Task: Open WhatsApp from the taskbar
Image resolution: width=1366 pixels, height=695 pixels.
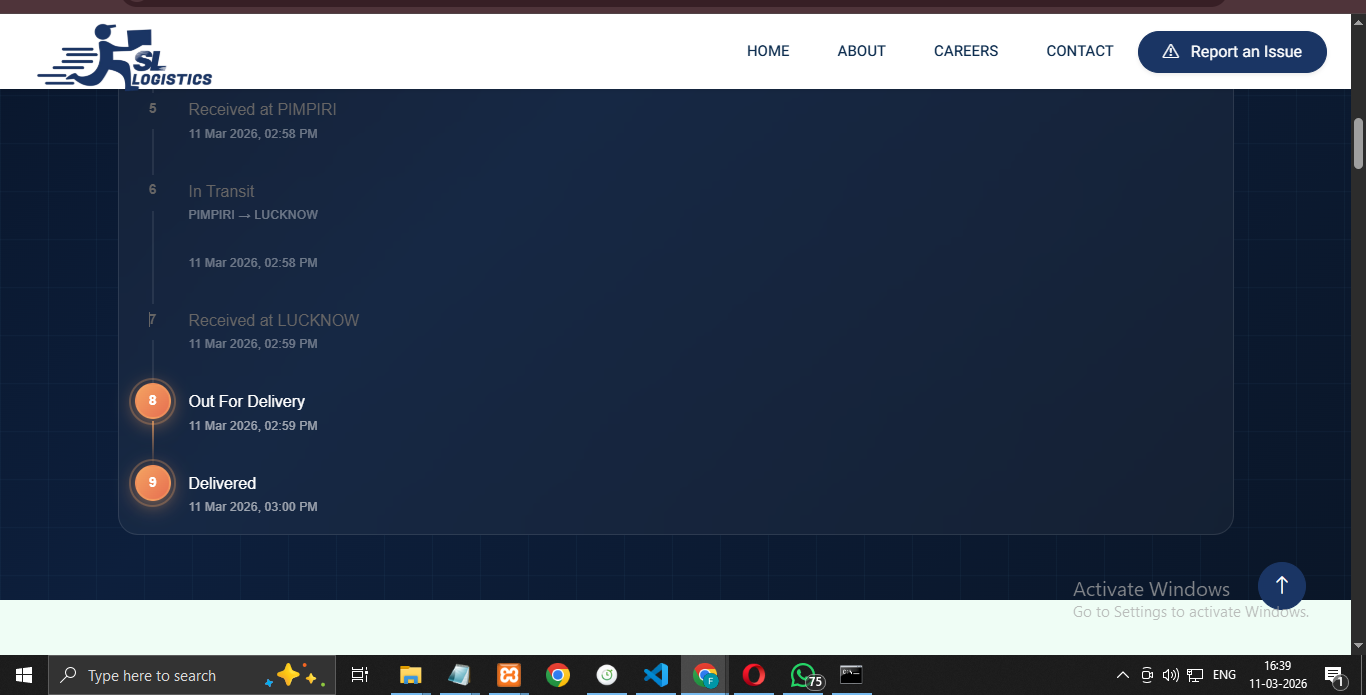Action: (803, 675)
